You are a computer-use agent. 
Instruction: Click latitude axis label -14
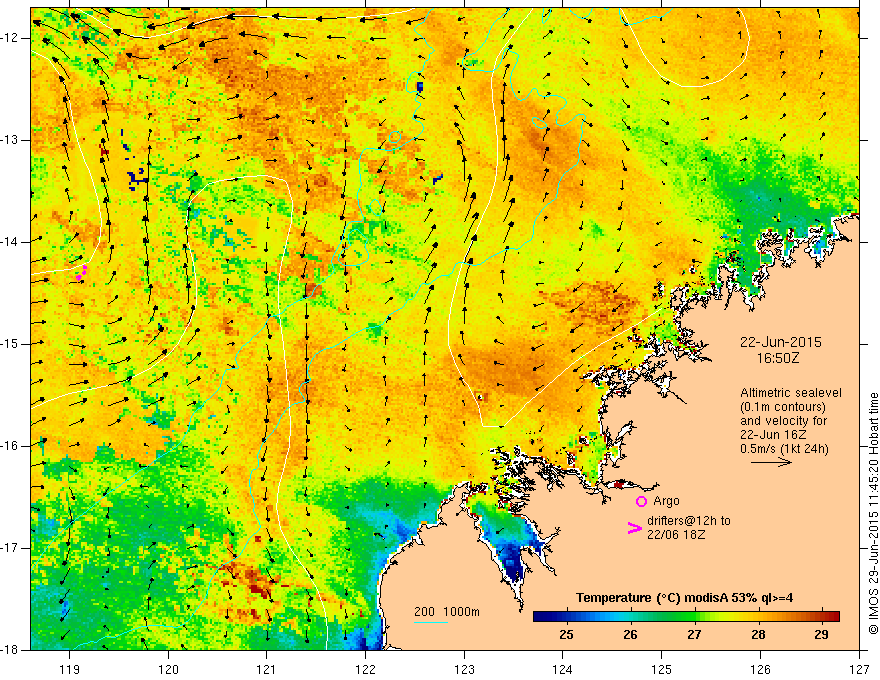pos(11,242)
